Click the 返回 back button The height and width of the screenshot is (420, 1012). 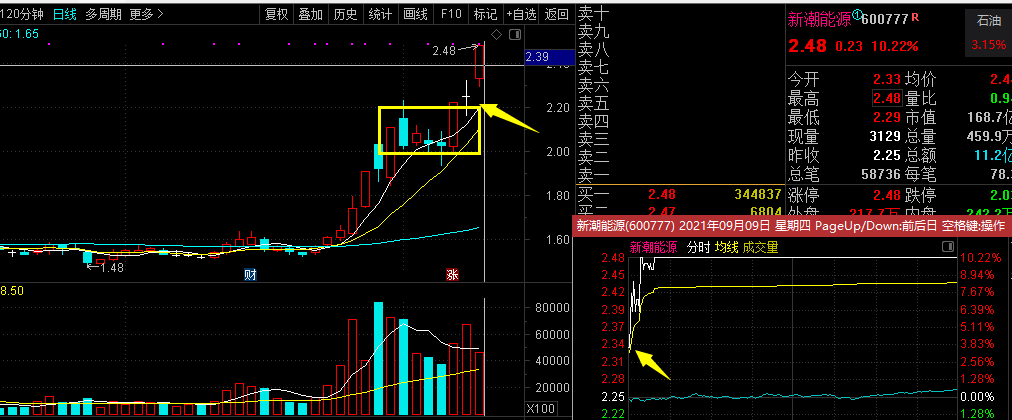point(556,14)
